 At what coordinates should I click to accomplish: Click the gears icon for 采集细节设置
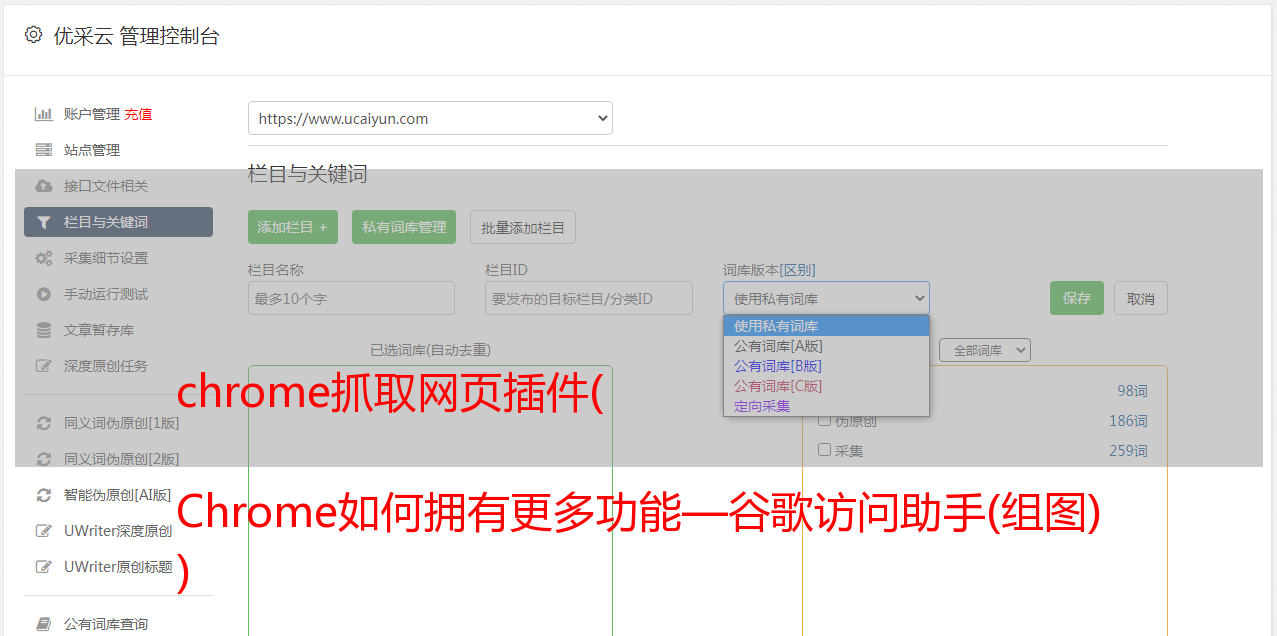click(x=43, y=258)
